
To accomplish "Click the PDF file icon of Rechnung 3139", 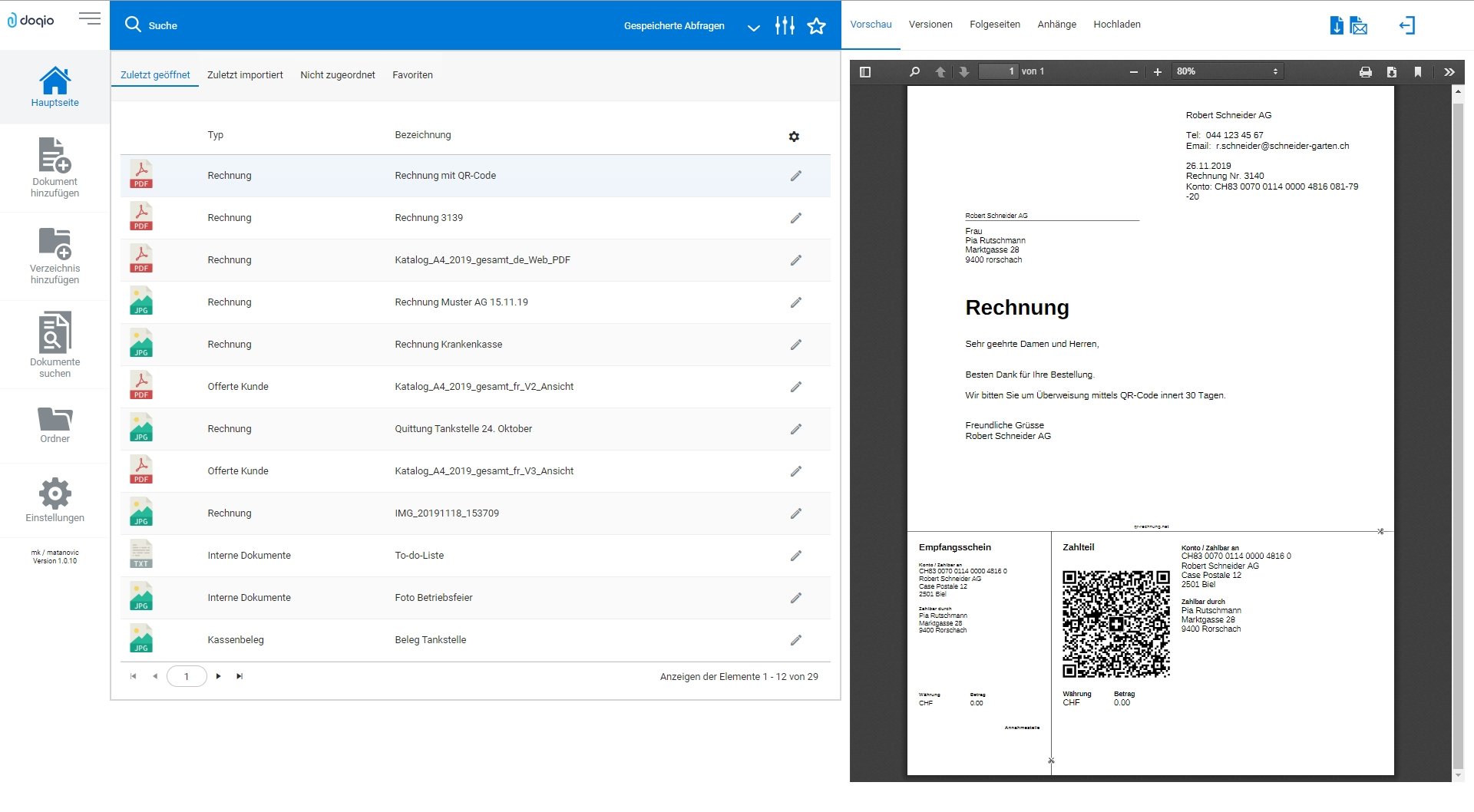I will [x=141, y=216].
